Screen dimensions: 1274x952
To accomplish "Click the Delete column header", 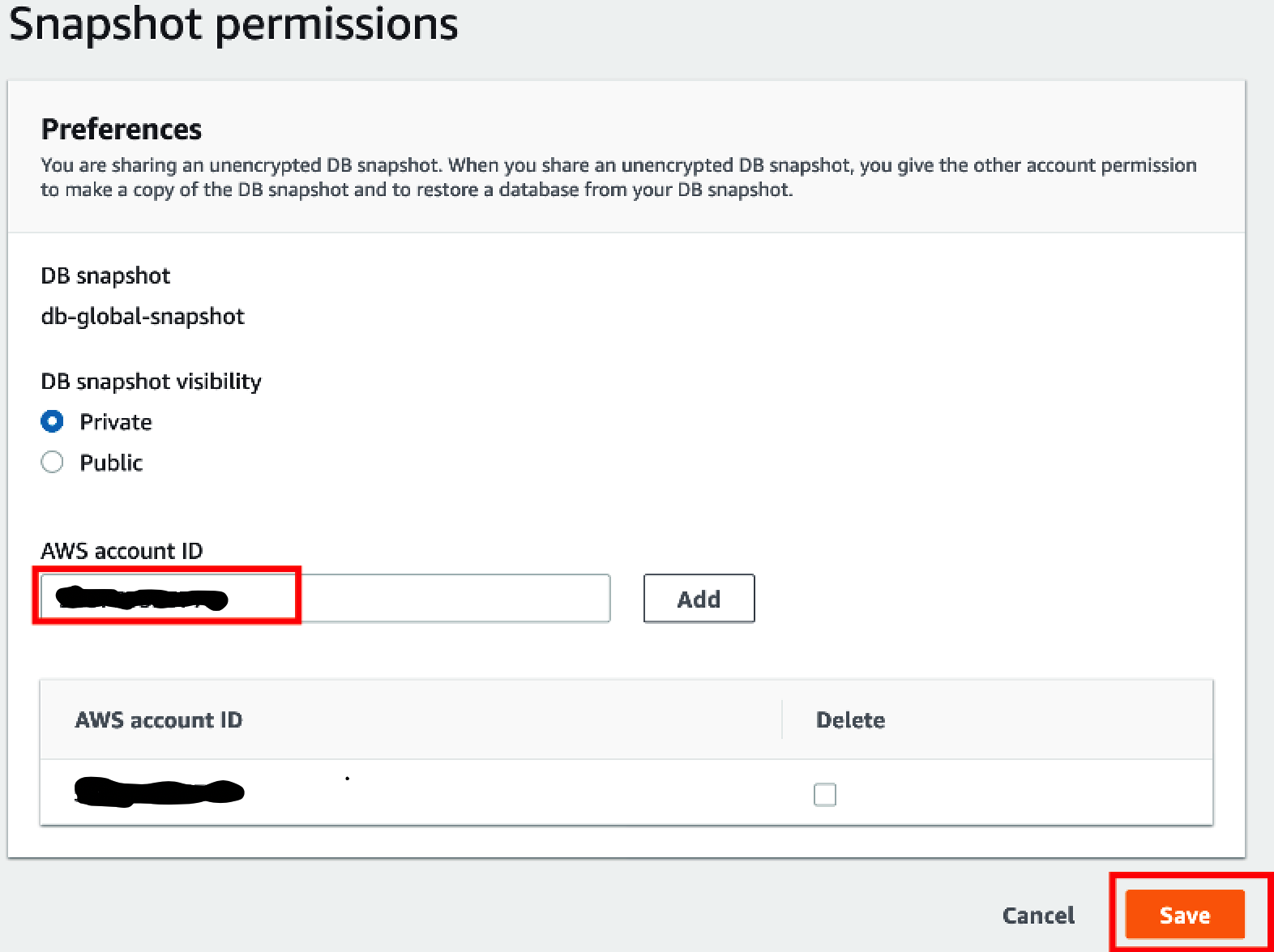I will (x=850, y=719).
